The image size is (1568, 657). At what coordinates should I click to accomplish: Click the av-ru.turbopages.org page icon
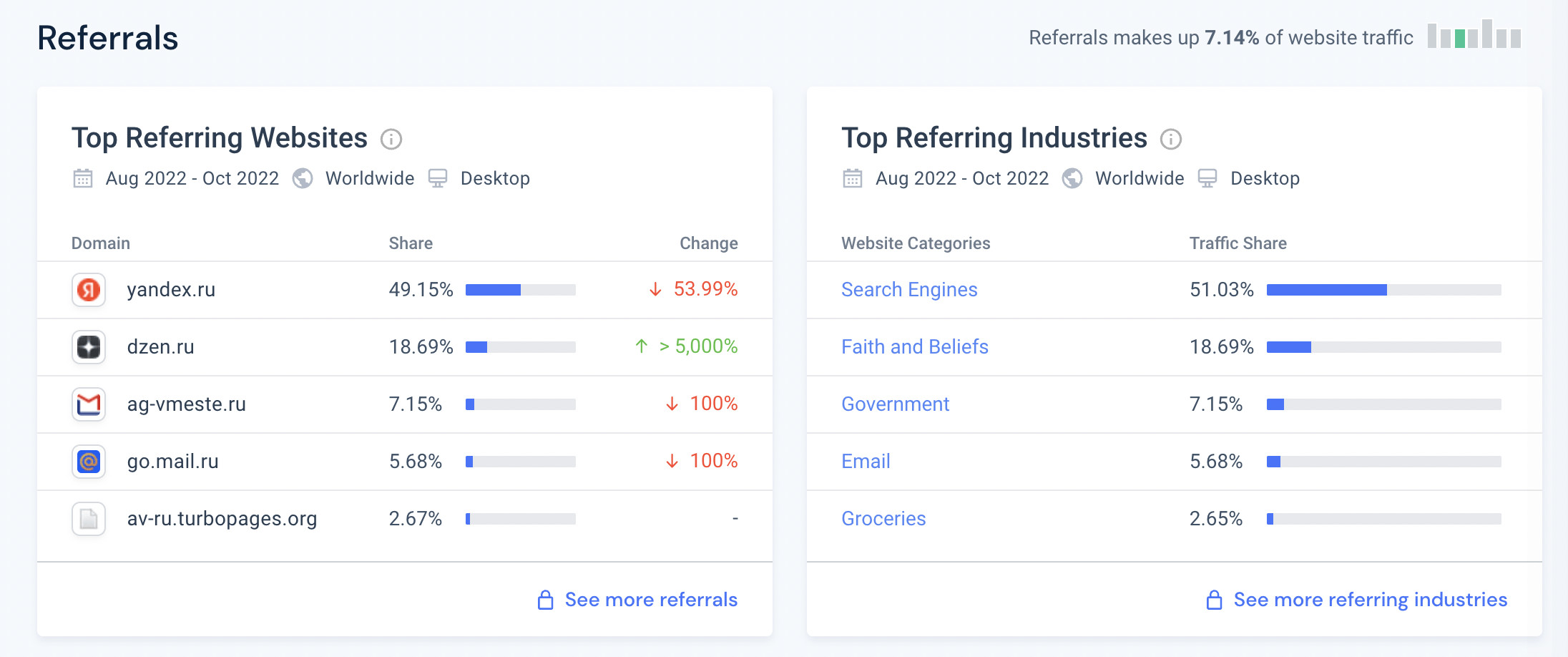[x=89, y=519]
